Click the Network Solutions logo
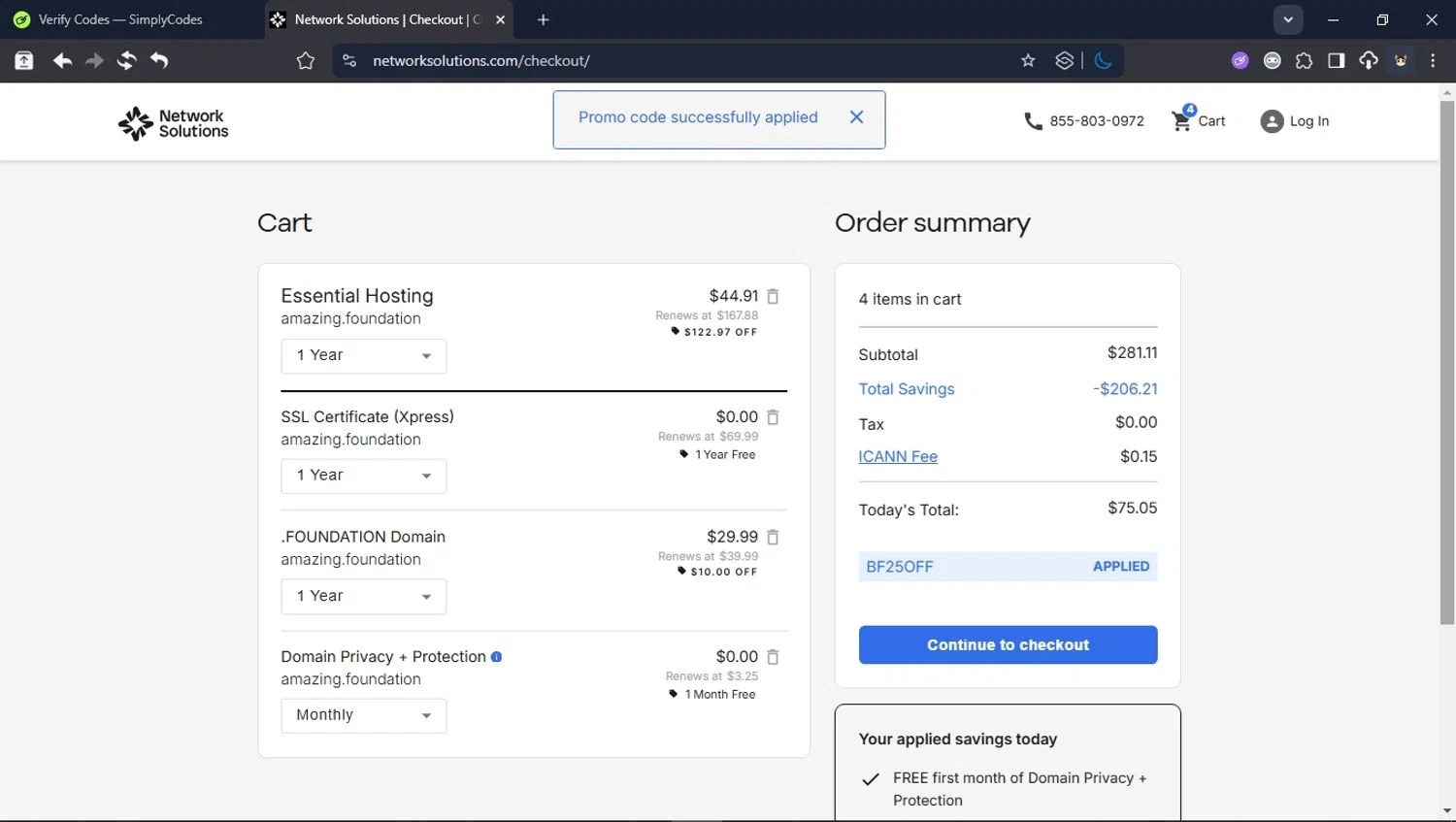This screenshot has width=1456, height=822. tap(174, 123)
